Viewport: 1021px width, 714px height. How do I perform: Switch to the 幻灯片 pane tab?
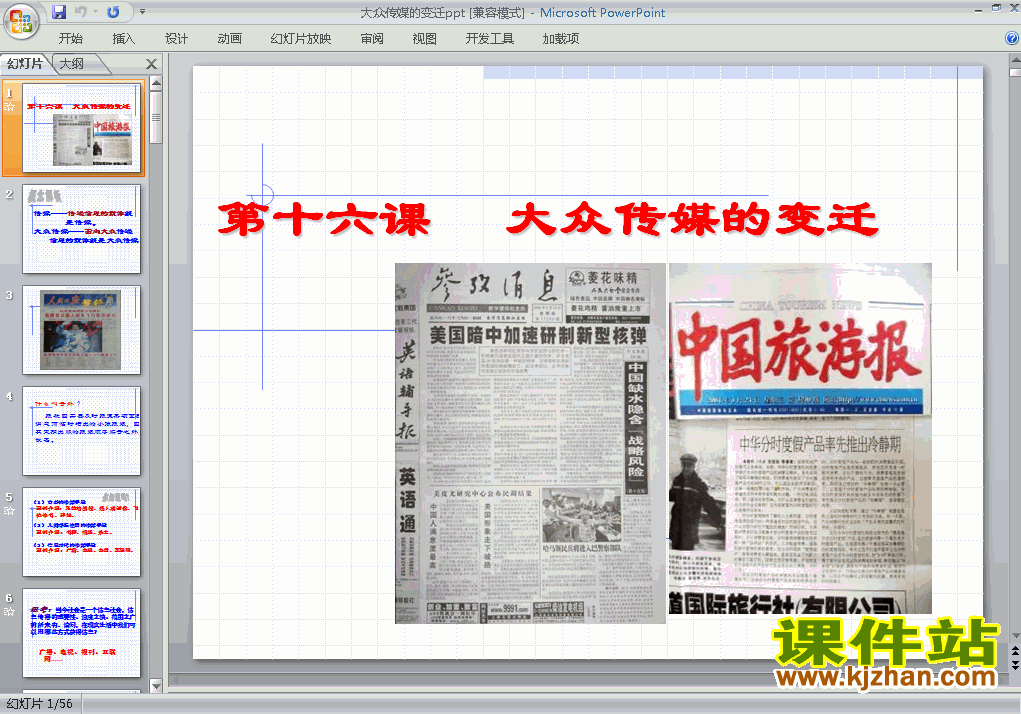(x=24, y=63)
